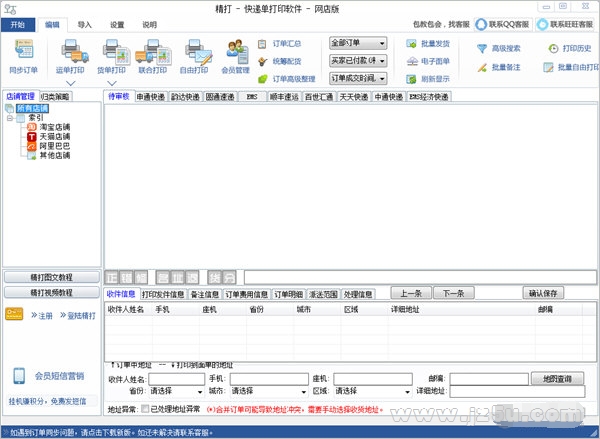Collapse the 索引 tree node
Screen dimensions: 600x439
point(8,117)
